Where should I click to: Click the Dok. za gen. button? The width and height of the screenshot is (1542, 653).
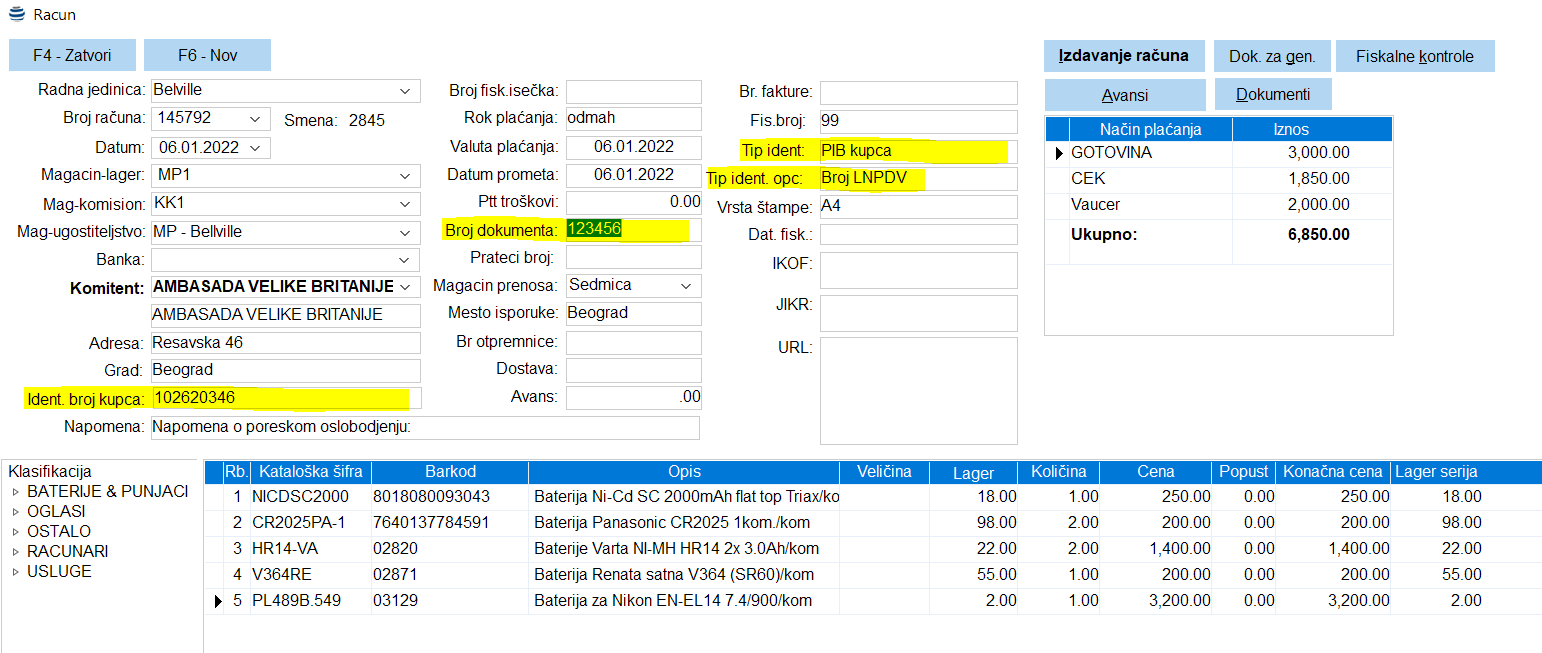coord(1271,56)
